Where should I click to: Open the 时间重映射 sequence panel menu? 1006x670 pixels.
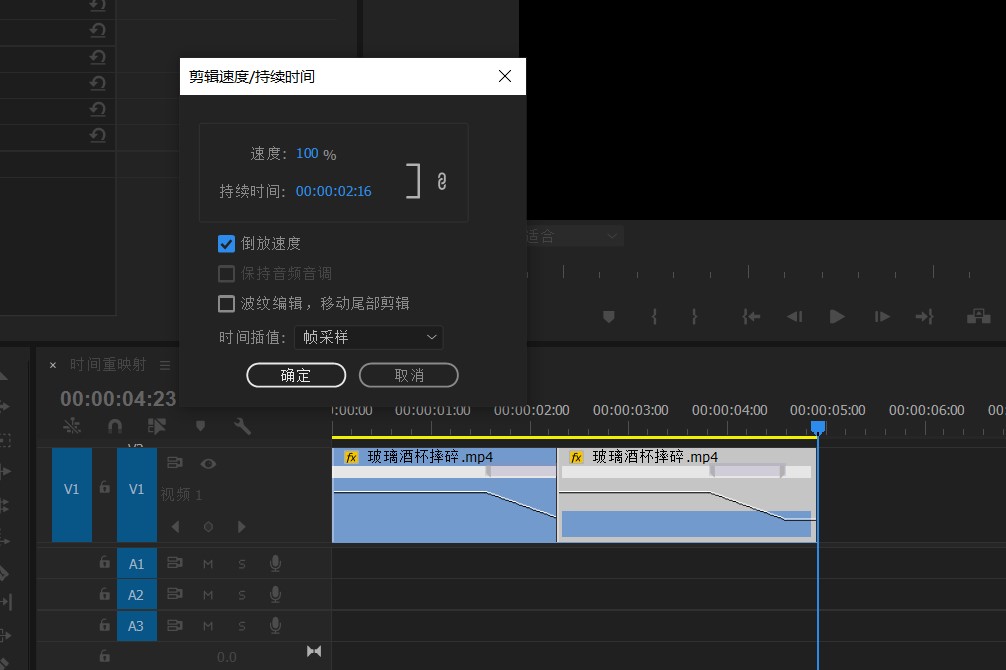point(165,365)
